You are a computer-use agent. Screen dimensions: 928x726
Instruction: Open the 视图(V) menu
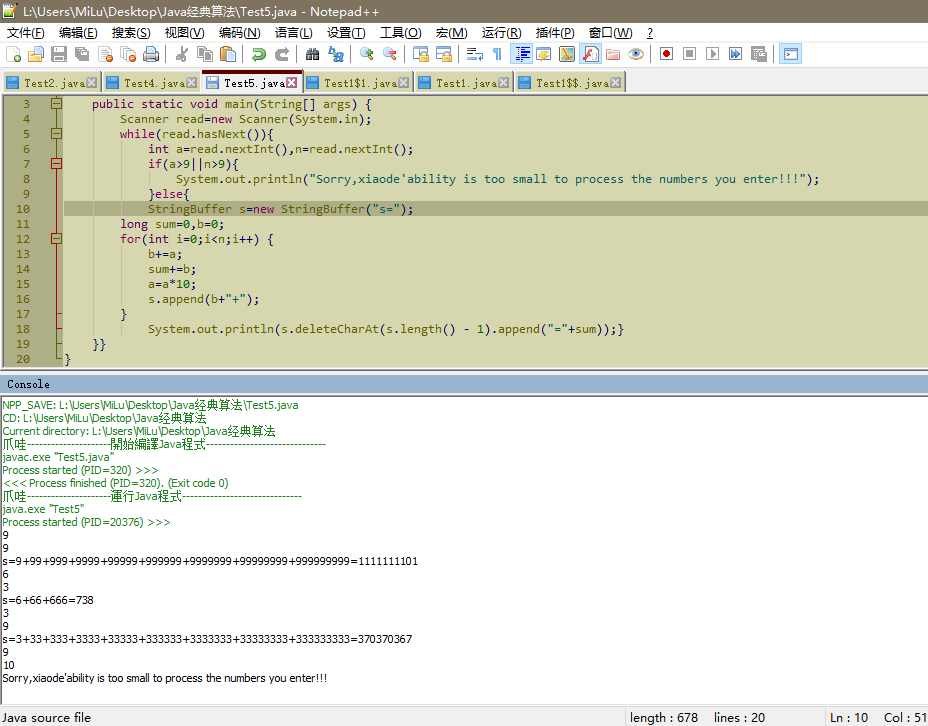click(184, 33)
